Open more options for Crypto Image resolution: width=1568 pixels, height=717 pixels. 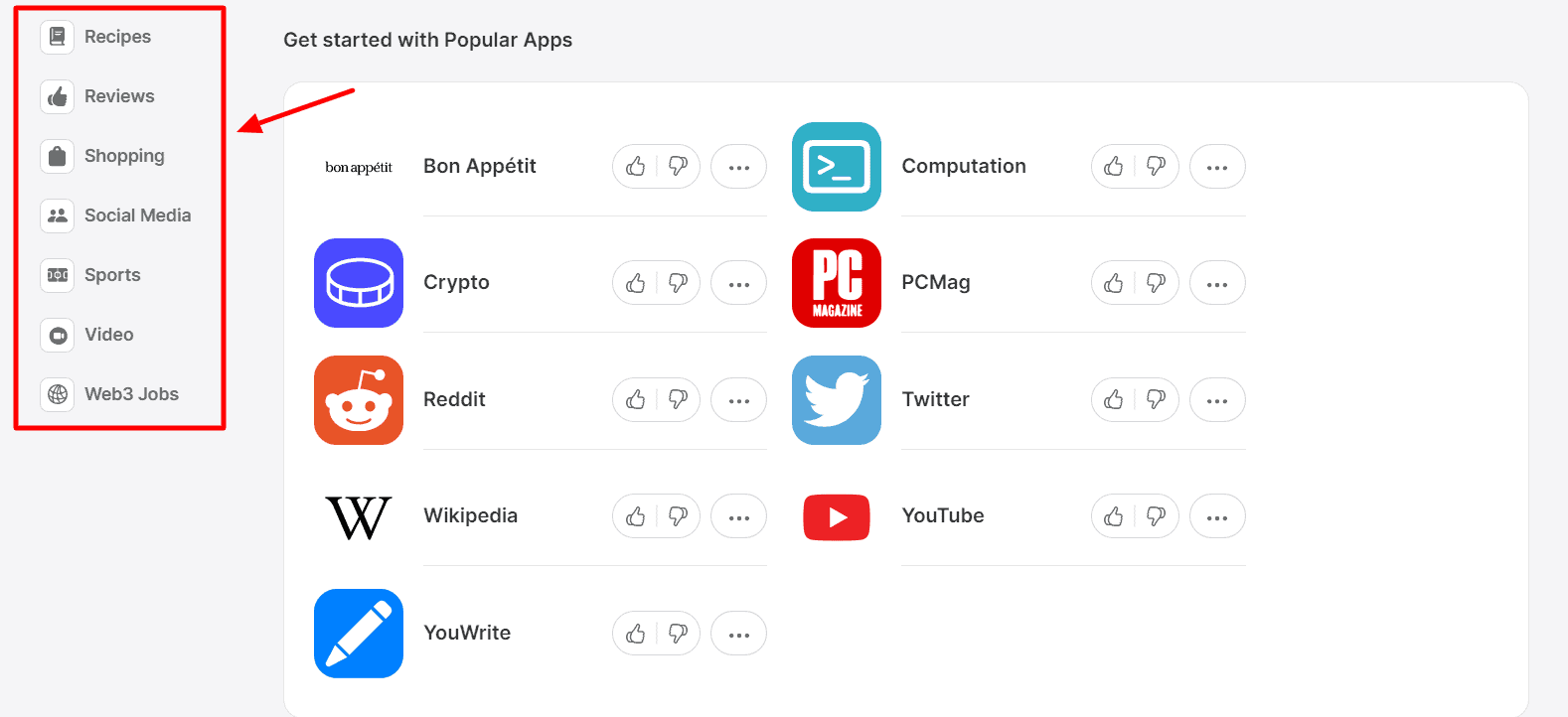click(x=739, y=284)
